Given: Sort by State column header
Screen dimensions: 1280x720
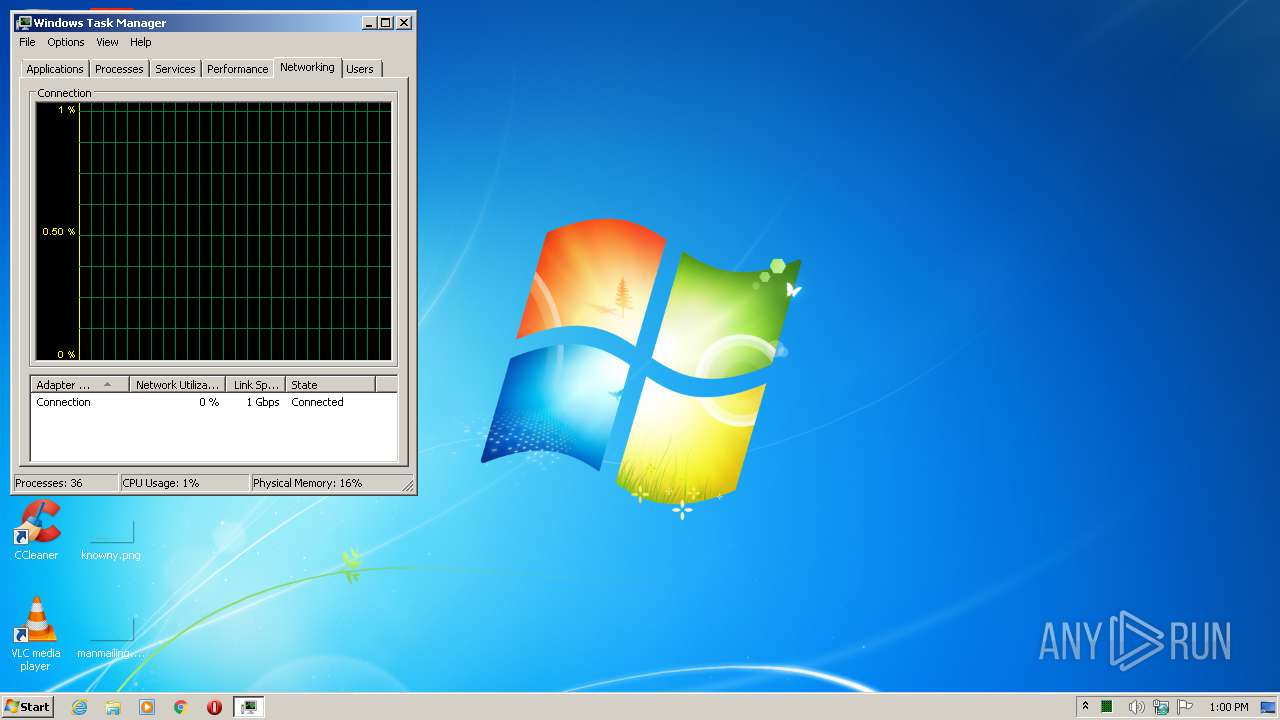Looking at the screenshot, I should coord(330,384).
